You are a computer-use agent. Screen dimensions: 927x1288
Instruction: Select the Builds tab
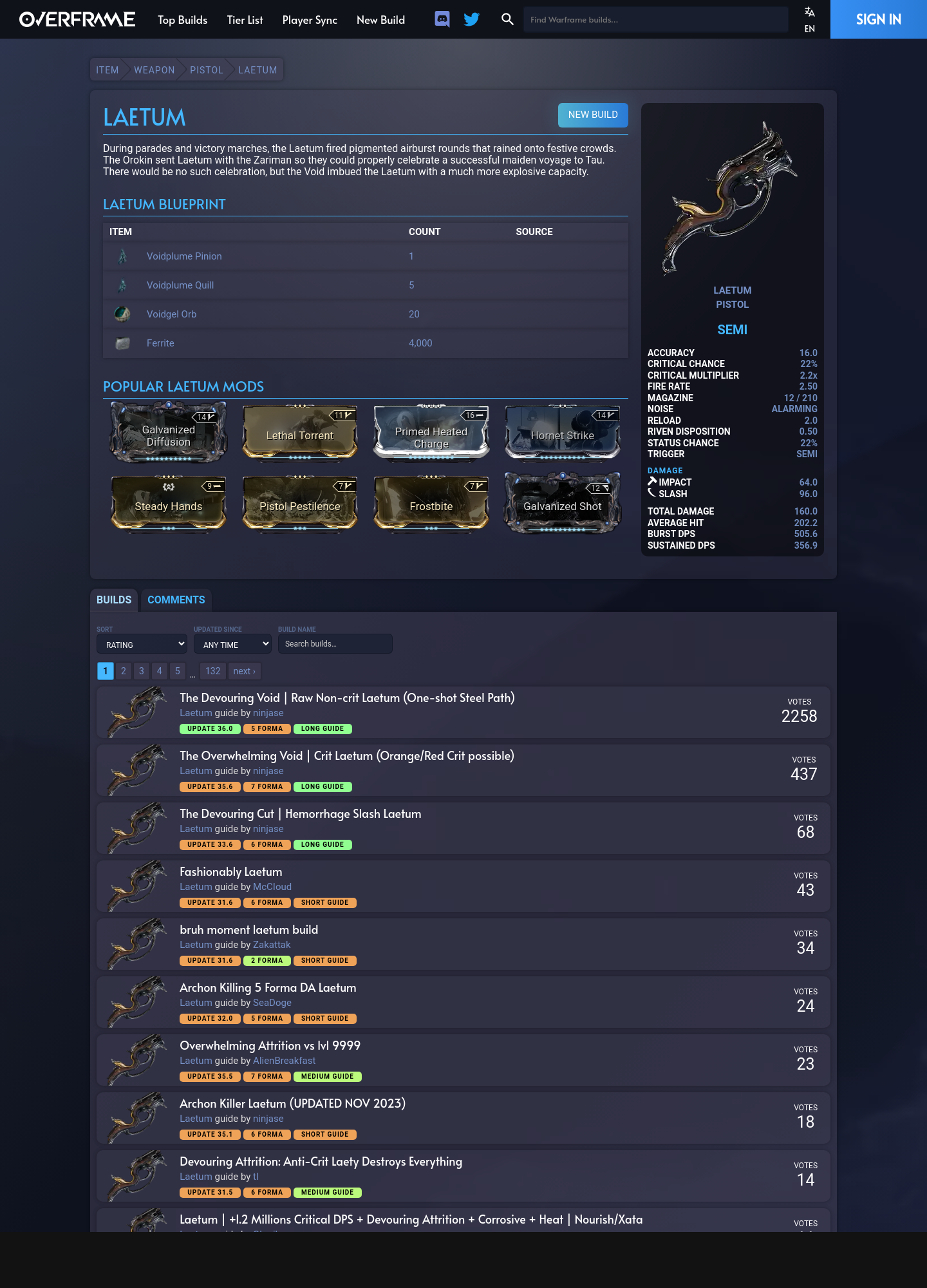(x=114, y=600)
